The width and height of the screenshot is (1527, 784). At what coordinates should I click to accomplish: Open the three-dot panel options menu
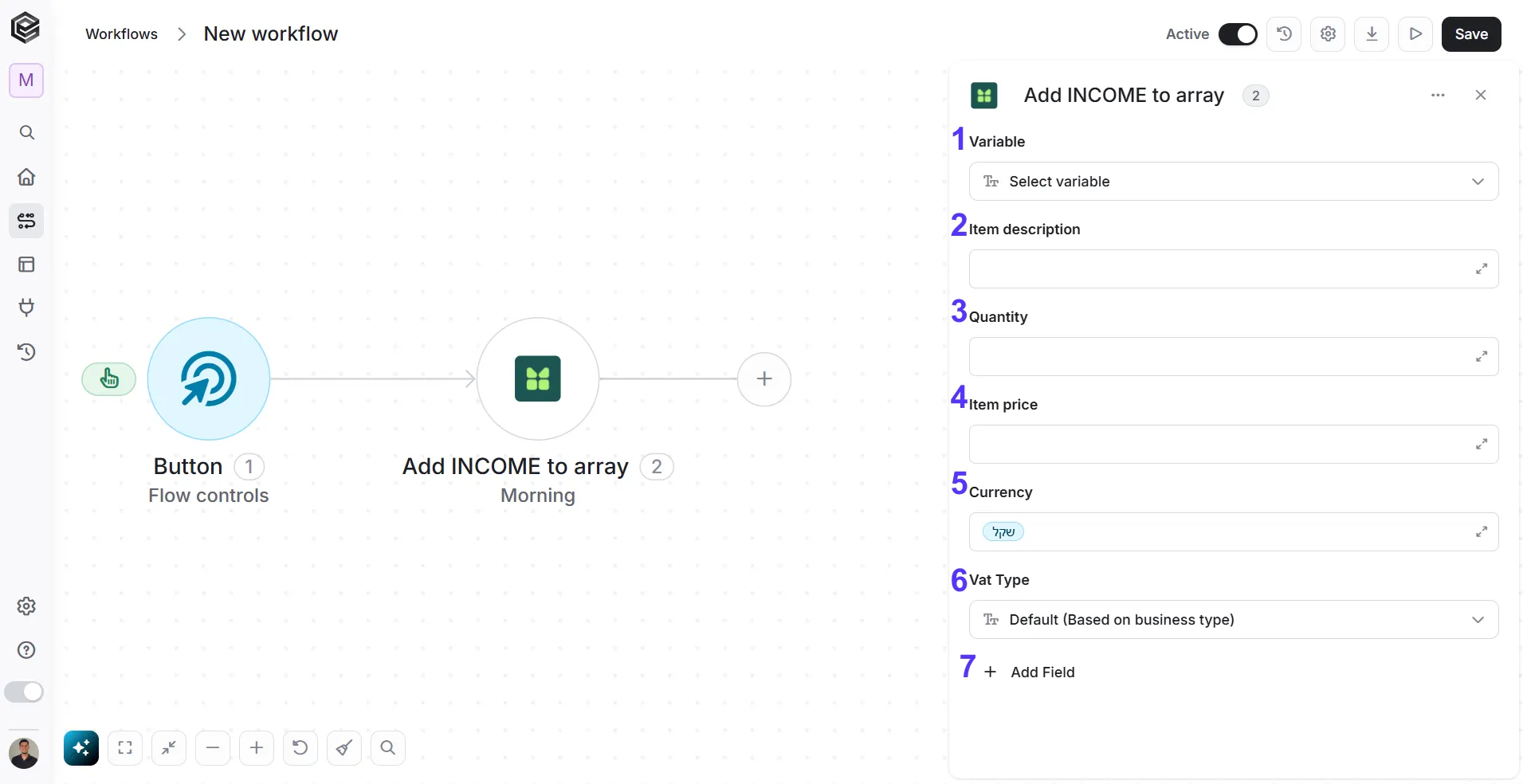point(1438,96)
